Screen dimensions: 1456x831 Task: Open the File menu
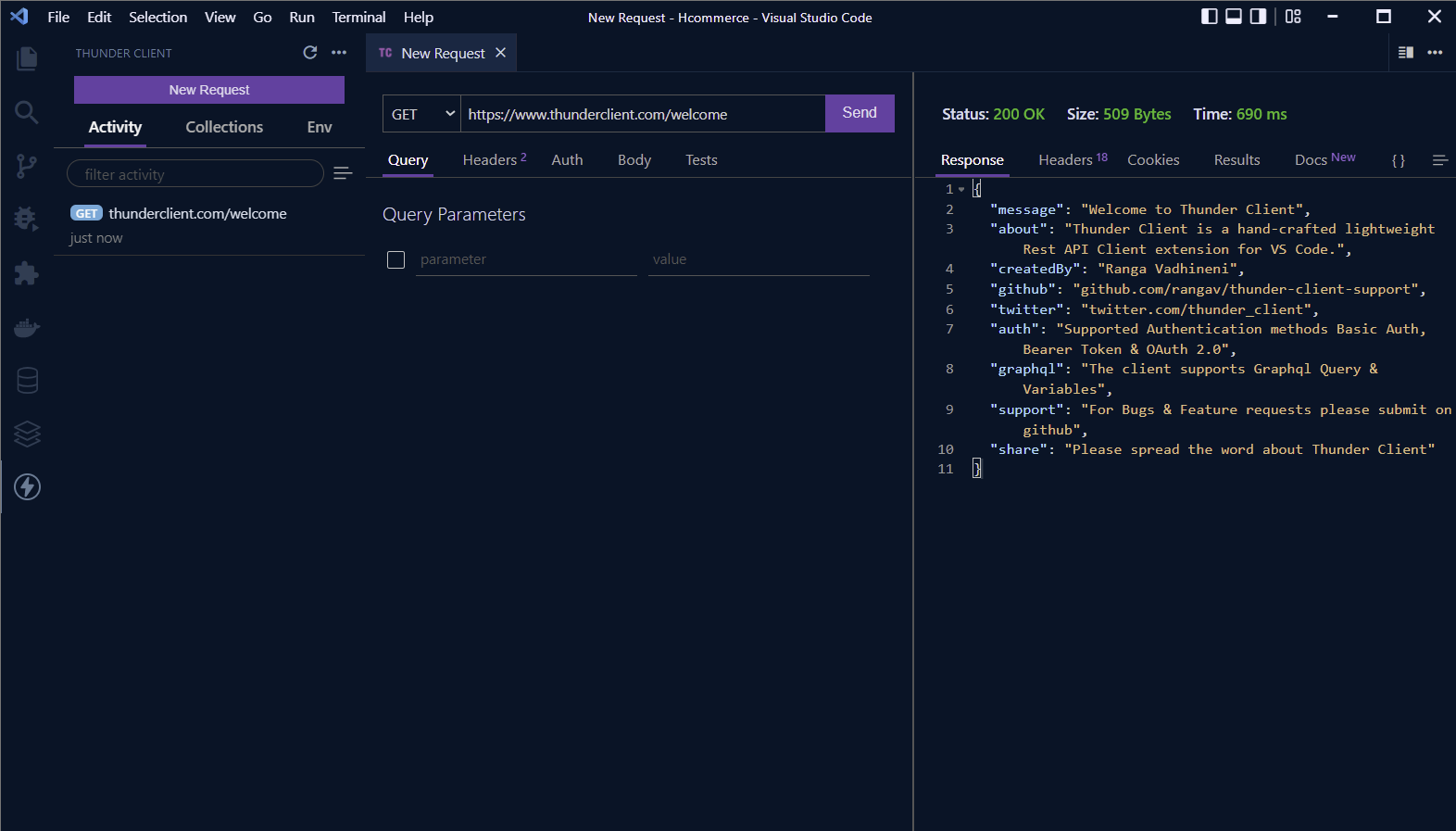[x=58, y=17]
